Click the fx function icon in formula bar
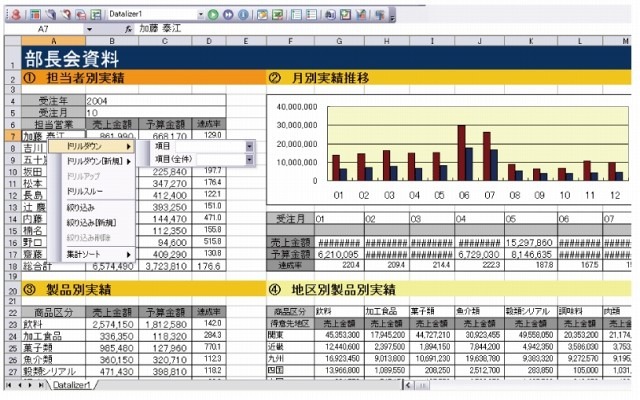This screenshot has height=400, width=640. [128, 29]
